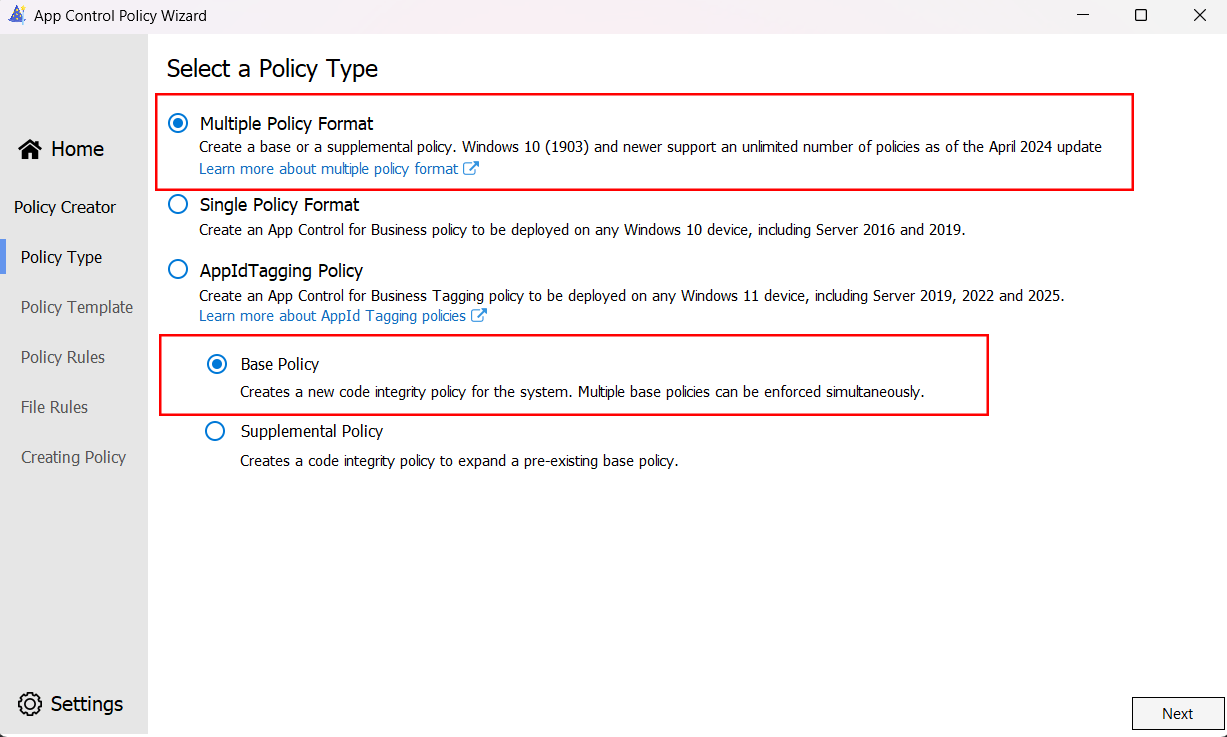Open Learn more about AppId Tagging policies link
This screenshot has height=737, width=1227.
pos(332,316)
